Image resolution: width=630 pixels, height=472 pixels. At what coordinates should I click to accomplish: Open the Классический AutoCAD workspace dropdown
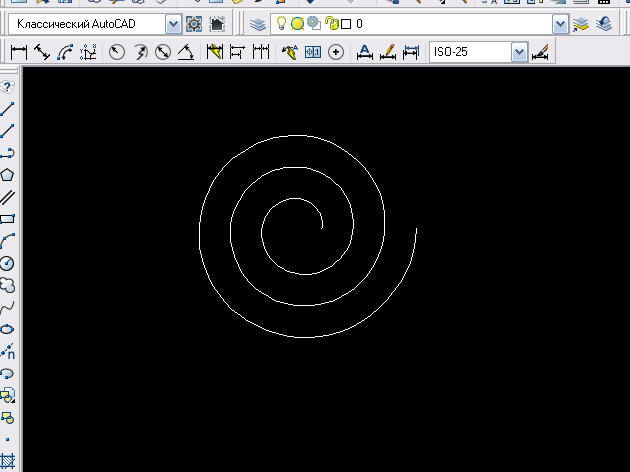(172, 23)
